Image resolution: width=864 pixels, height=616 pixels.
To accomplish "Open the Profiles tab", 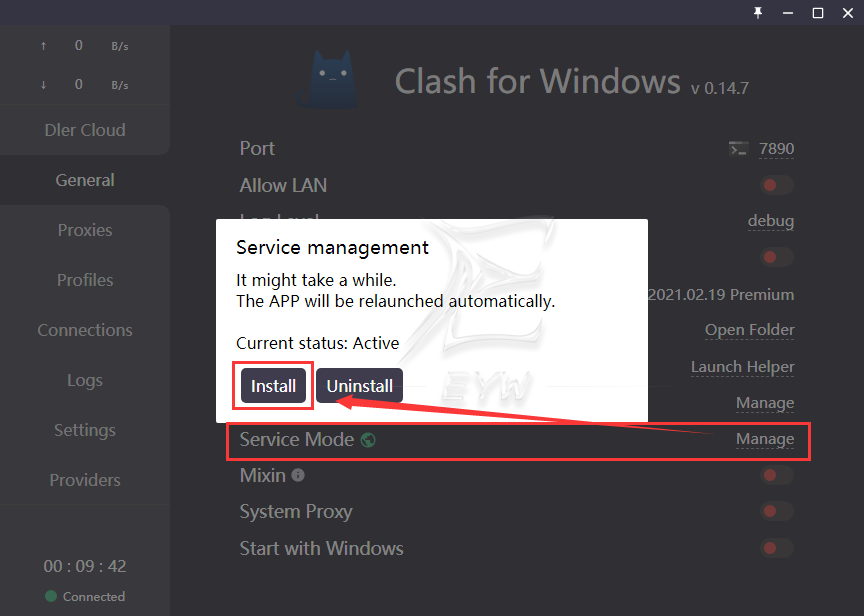I will coord(85,280).
